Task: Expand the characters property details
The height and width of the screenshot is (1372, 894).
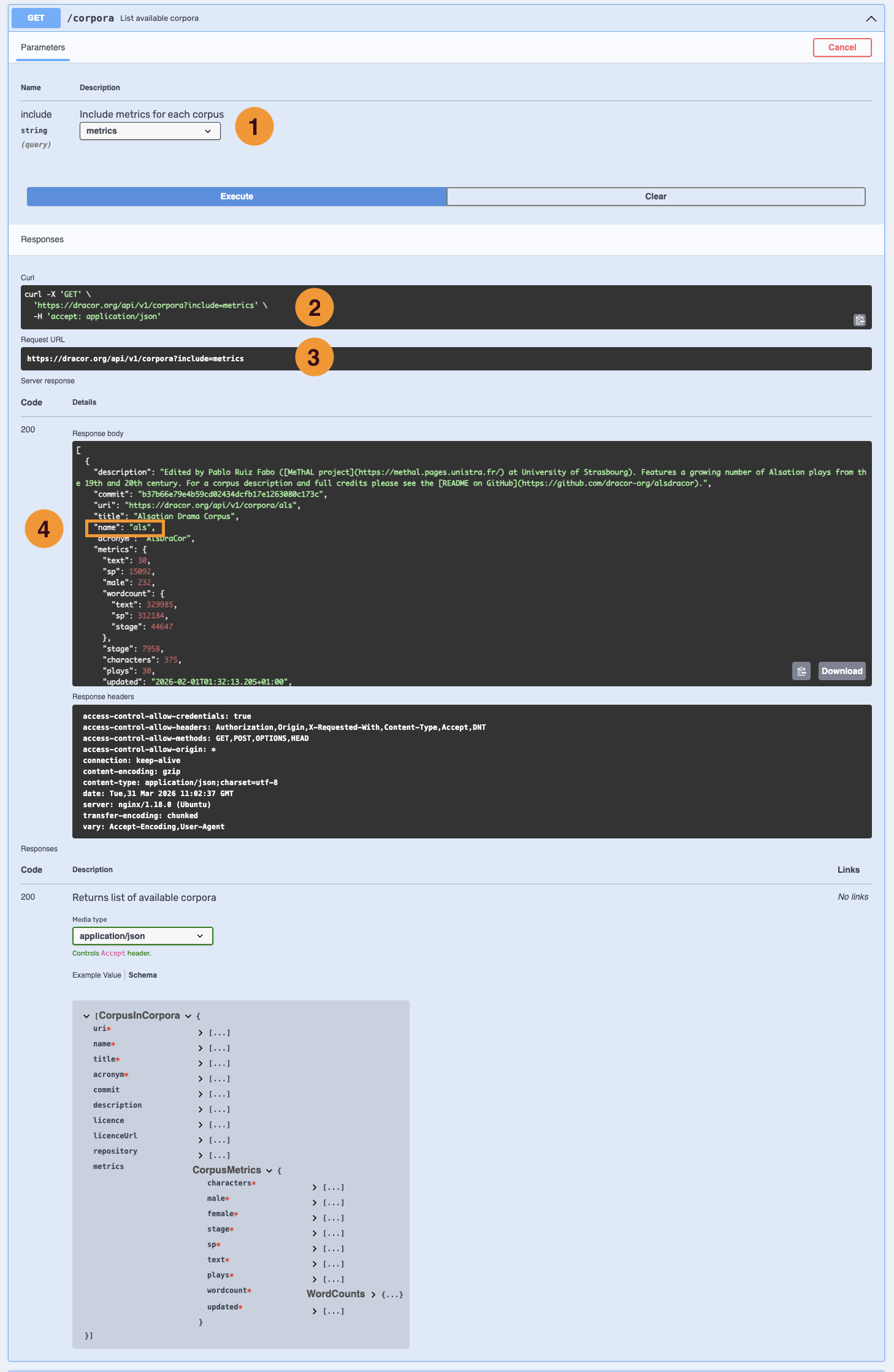Action: point(315,1188)
